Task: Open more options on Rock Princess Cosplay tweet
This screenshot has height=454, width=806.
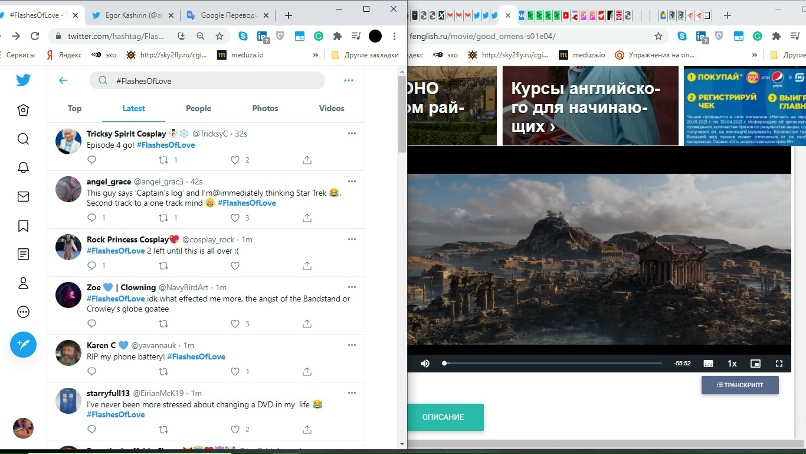Action: pos(351,239)
